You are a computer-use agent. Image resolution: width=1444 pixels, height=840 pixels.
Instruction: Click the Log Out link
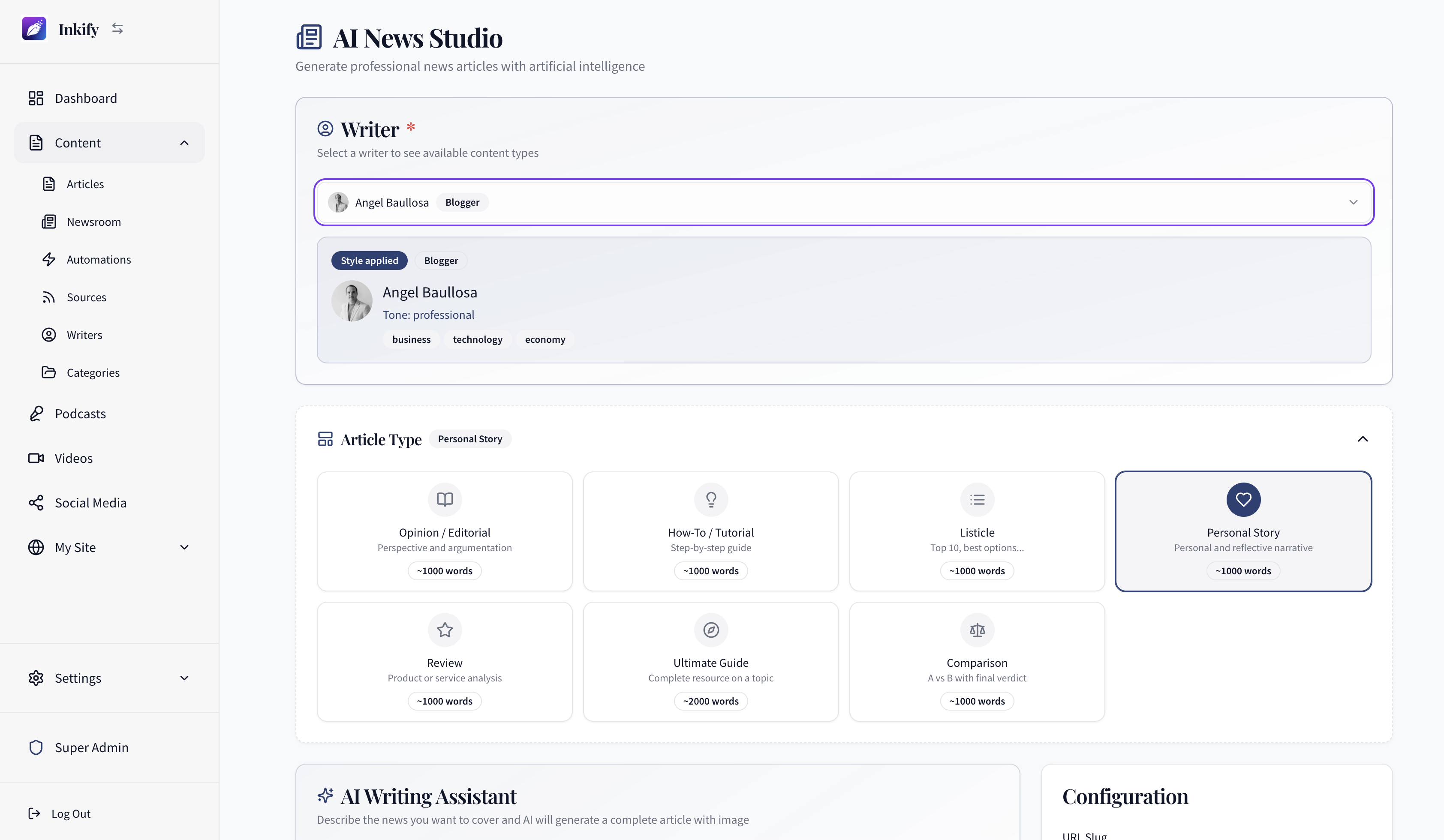click(x=70, y=813)
